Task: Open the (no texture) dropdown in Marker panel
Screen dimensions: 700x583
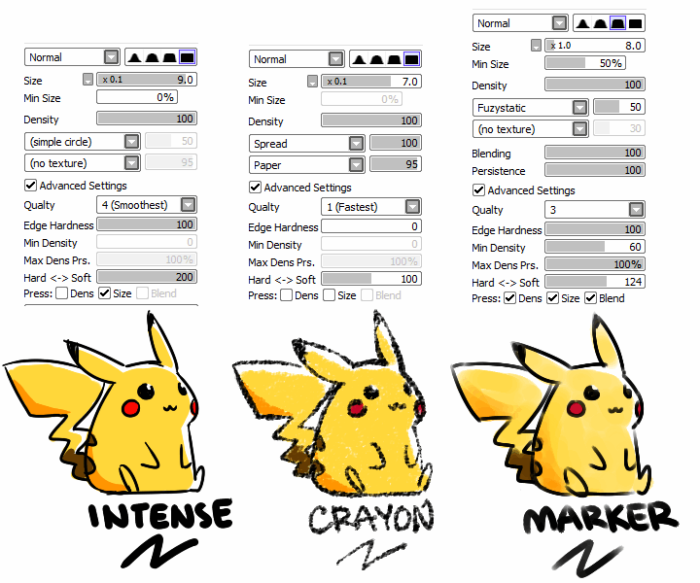Action: [531, 129]
